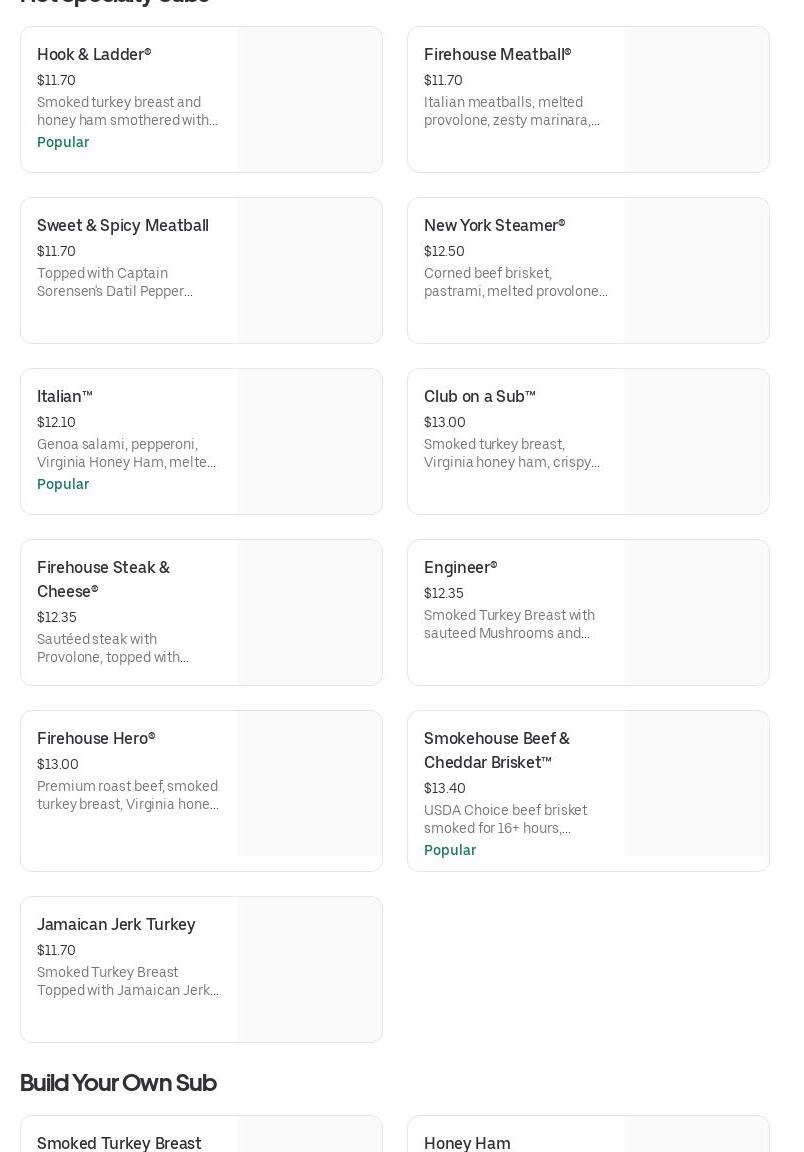Choose the Firehouse Hero sub
This screenshot has height=1152, width=804.
click(96, 739)
